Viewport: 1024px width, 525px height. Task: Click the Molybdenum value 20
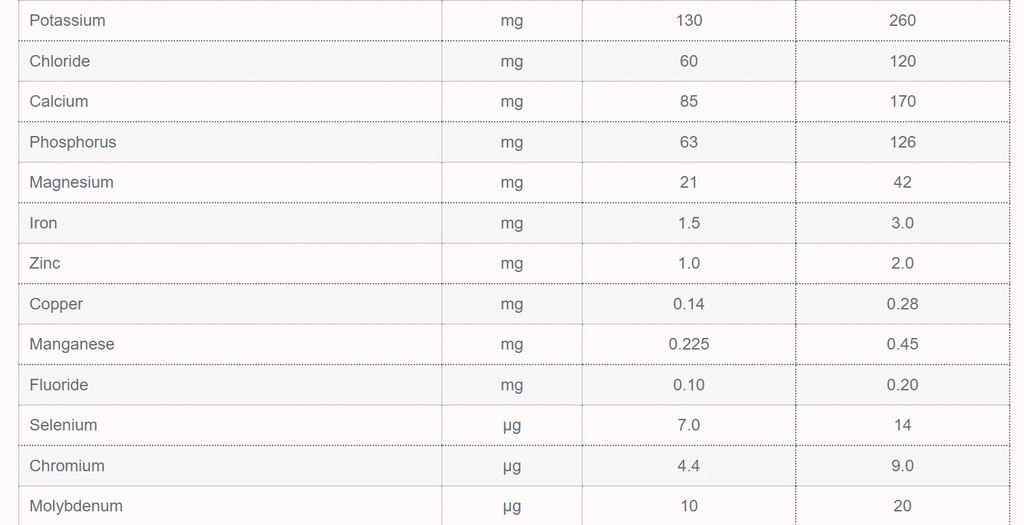pos(902,506)
